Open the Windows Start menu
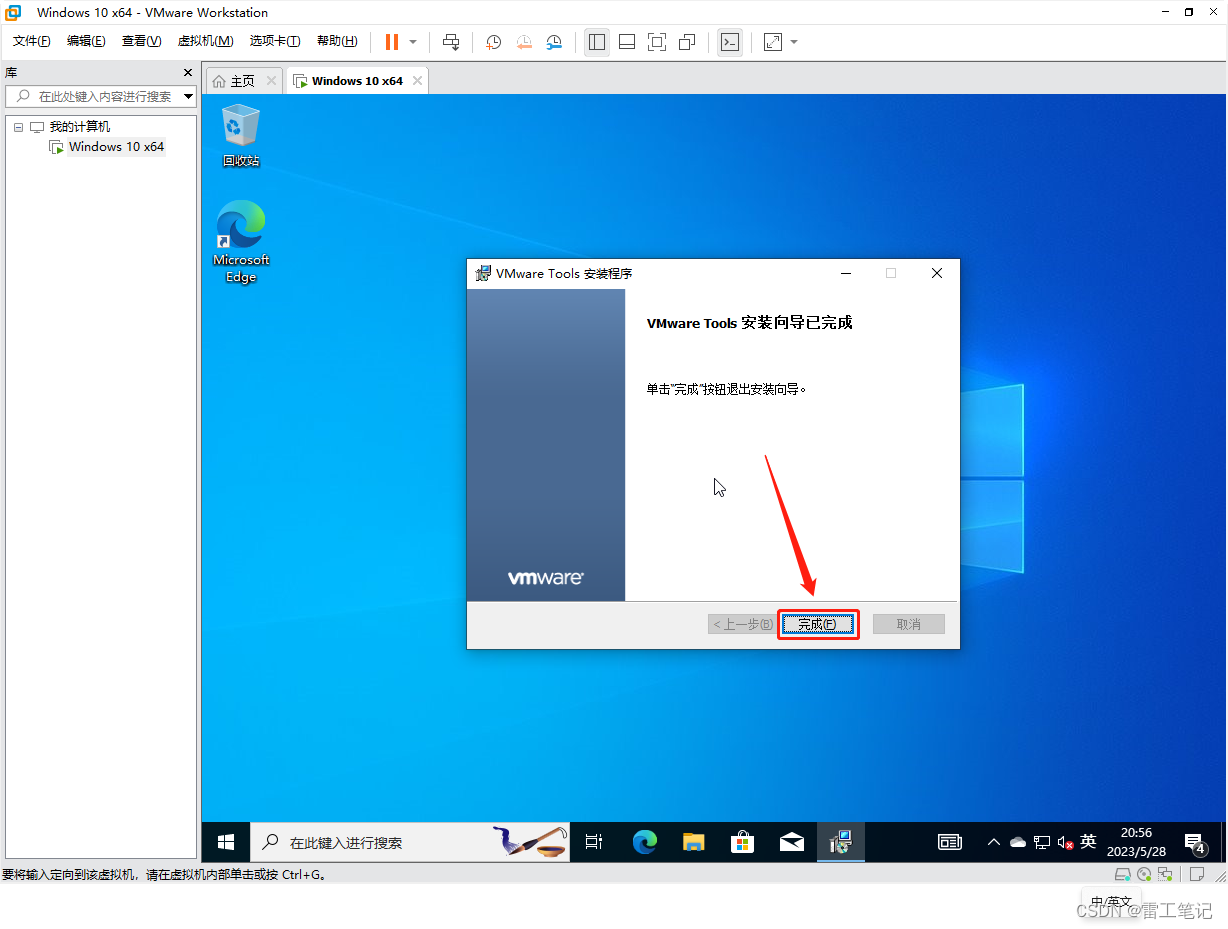Screen dimensions: 1228x929 pos(226,842)
